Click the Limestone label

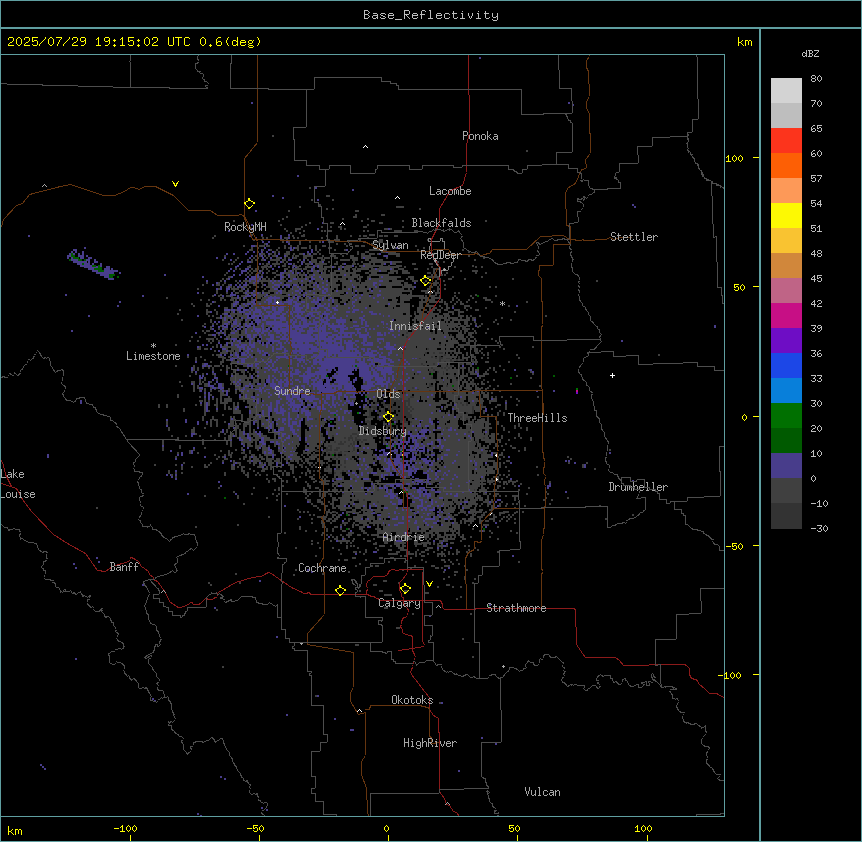pyautogui.click(x=153, y=356)
